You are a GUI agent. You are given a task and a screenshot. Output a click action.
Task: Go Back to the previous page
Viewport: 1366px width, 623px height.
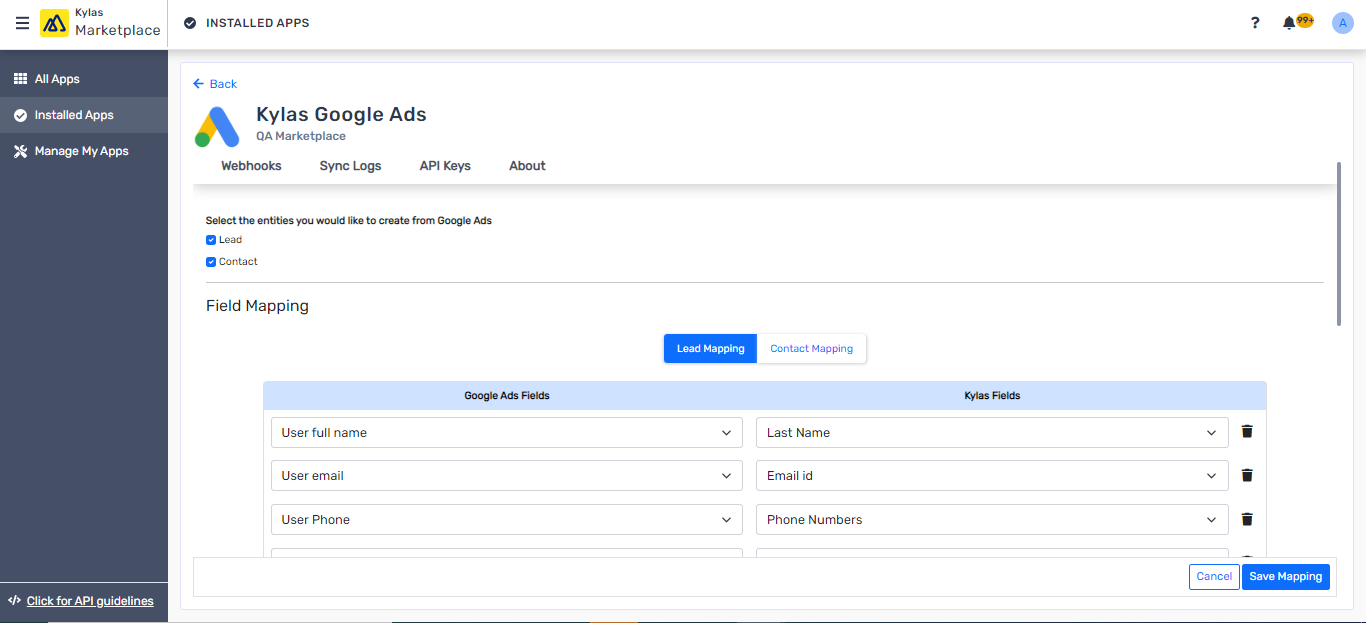[x=215, y=84]
